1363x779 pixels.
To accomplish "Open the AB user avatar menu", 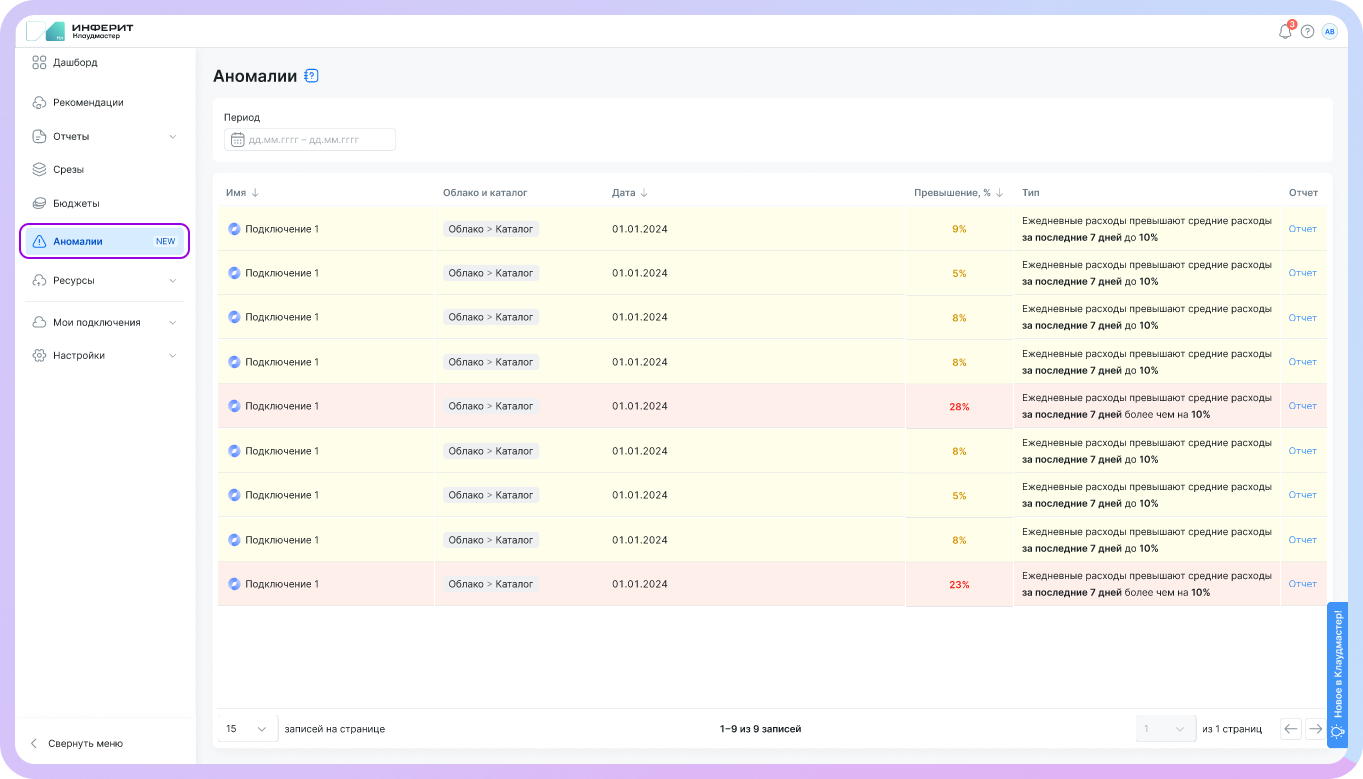I will tap(1329, 31).
